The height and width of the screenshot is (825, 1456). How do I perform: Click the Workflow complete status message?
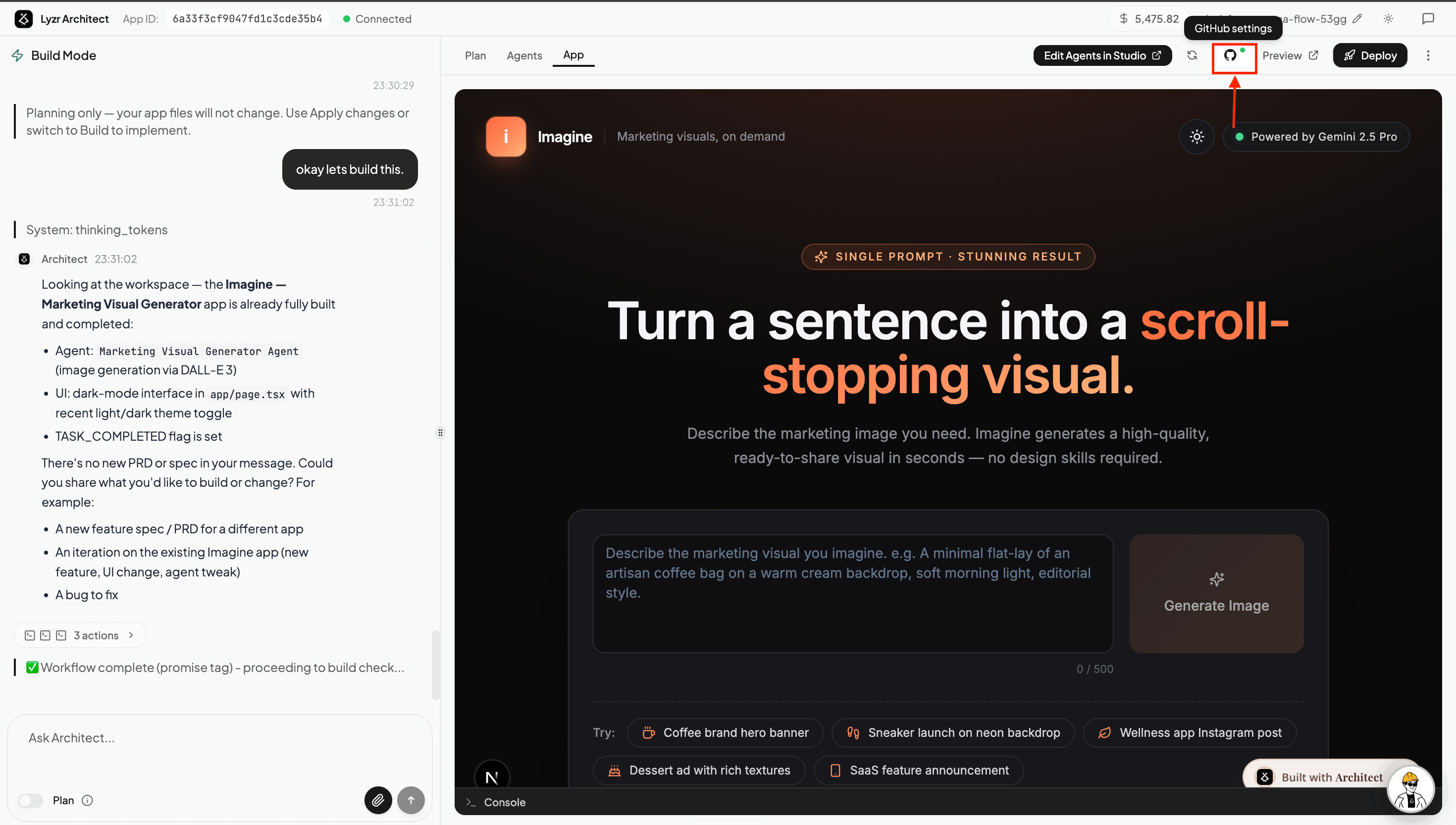coord(215,668)
